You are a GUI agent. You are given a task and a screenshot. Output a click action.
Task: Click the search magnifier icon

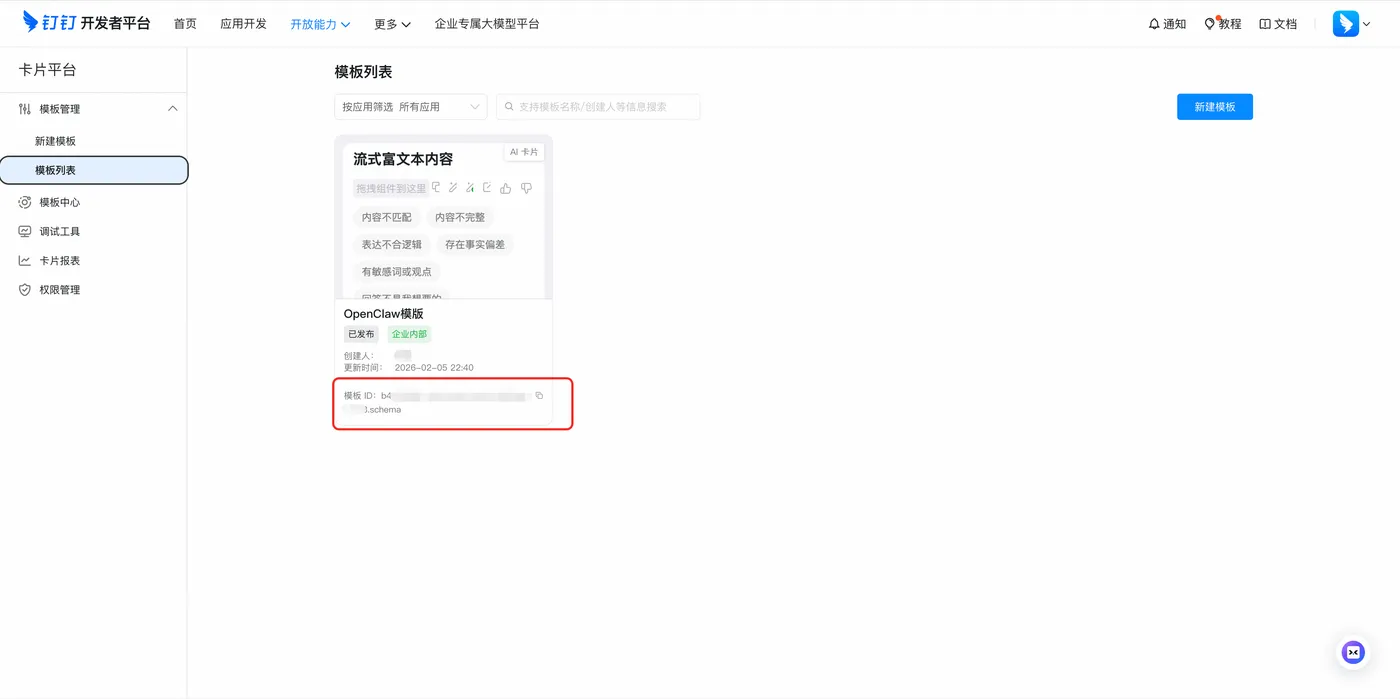[x=509, y=106]
